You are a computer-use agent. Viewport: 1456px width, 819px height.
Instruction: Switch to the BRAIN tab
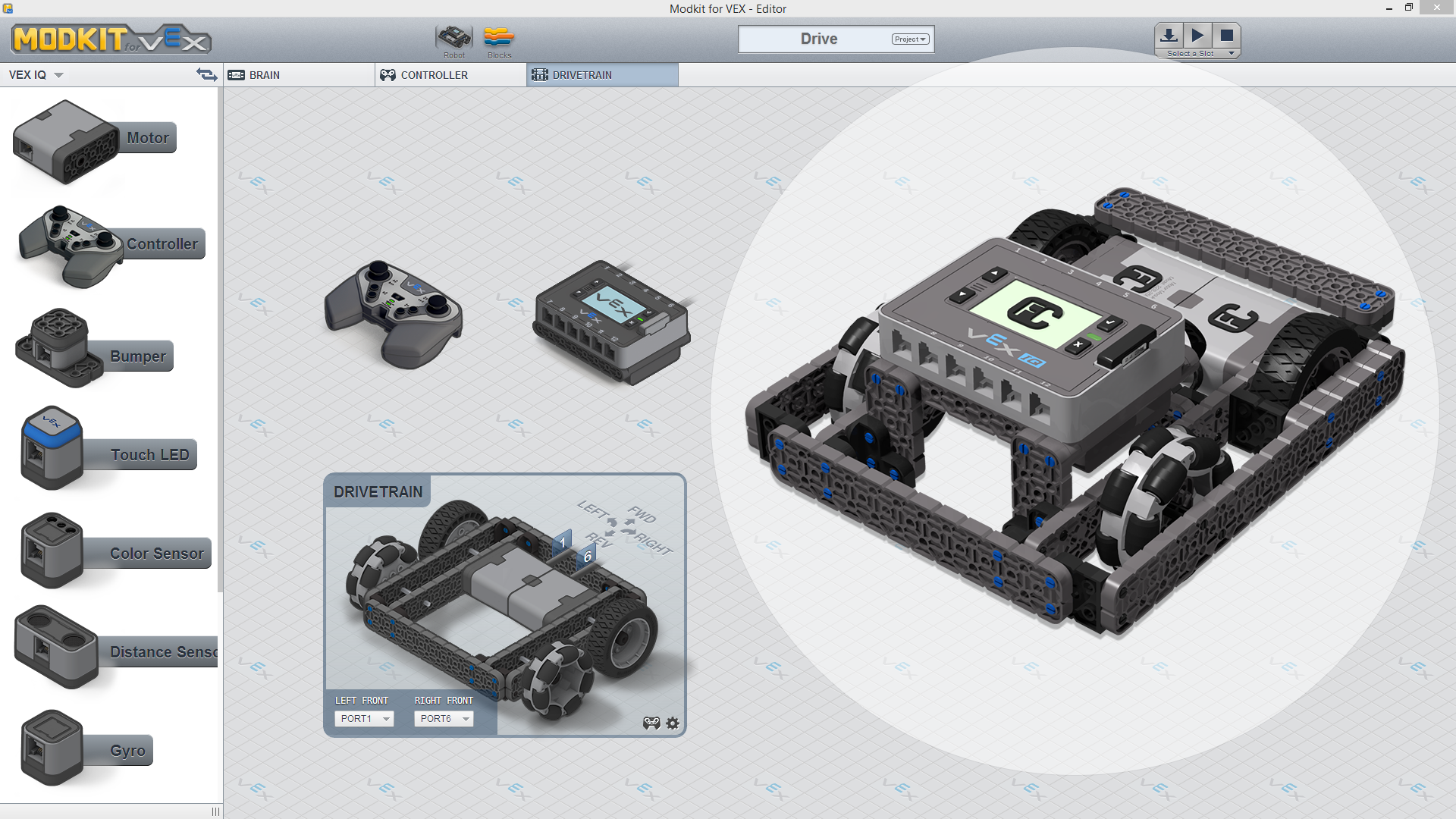click(x=262, y=74)
